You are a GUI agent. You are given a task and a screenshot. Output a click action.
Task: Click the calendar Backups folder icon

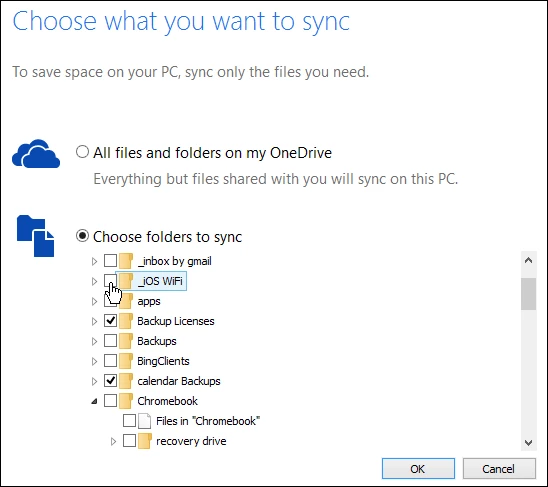coord(126,381)
